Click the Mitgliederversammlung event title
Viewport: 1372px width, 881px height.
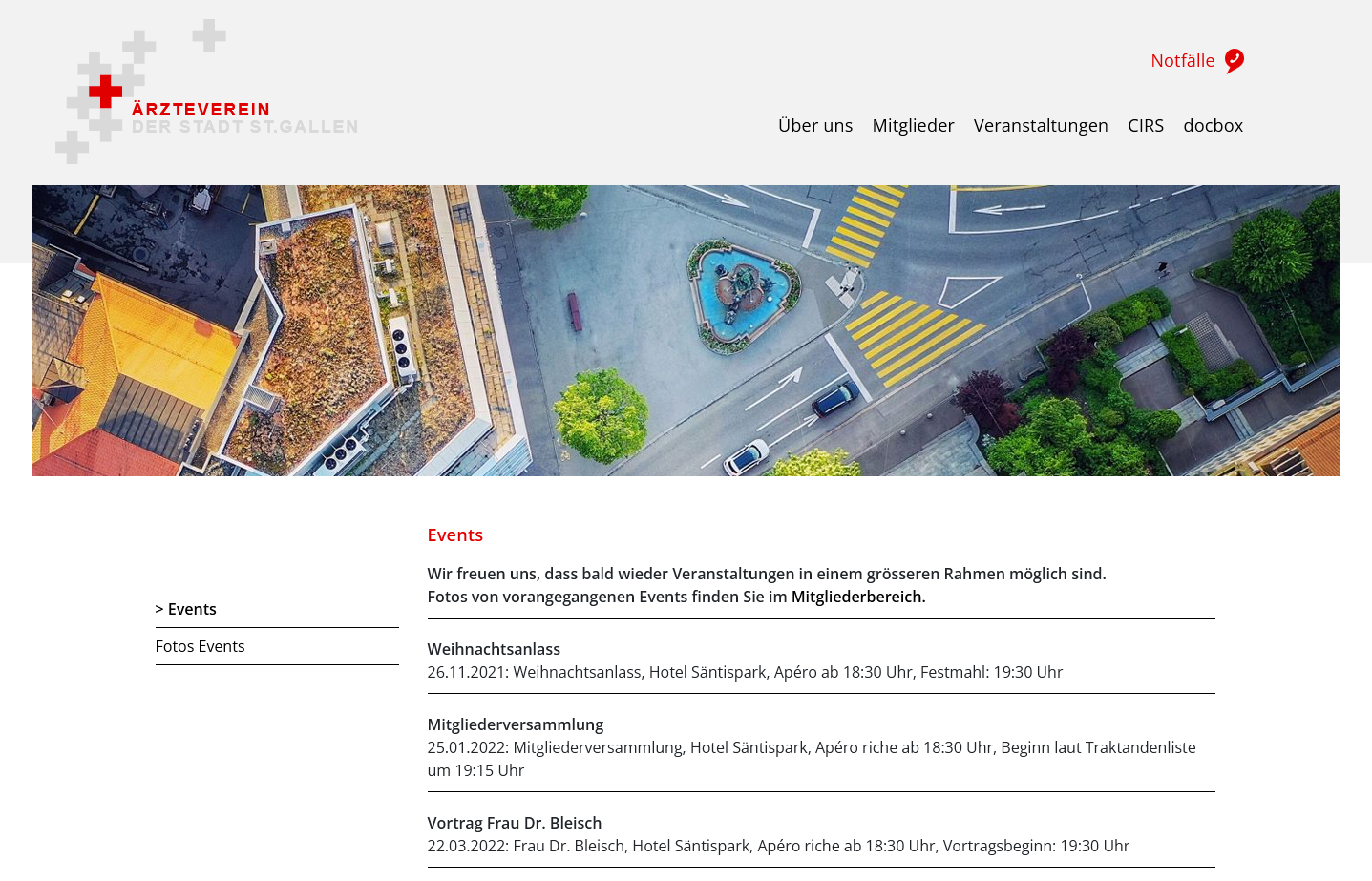515,724
